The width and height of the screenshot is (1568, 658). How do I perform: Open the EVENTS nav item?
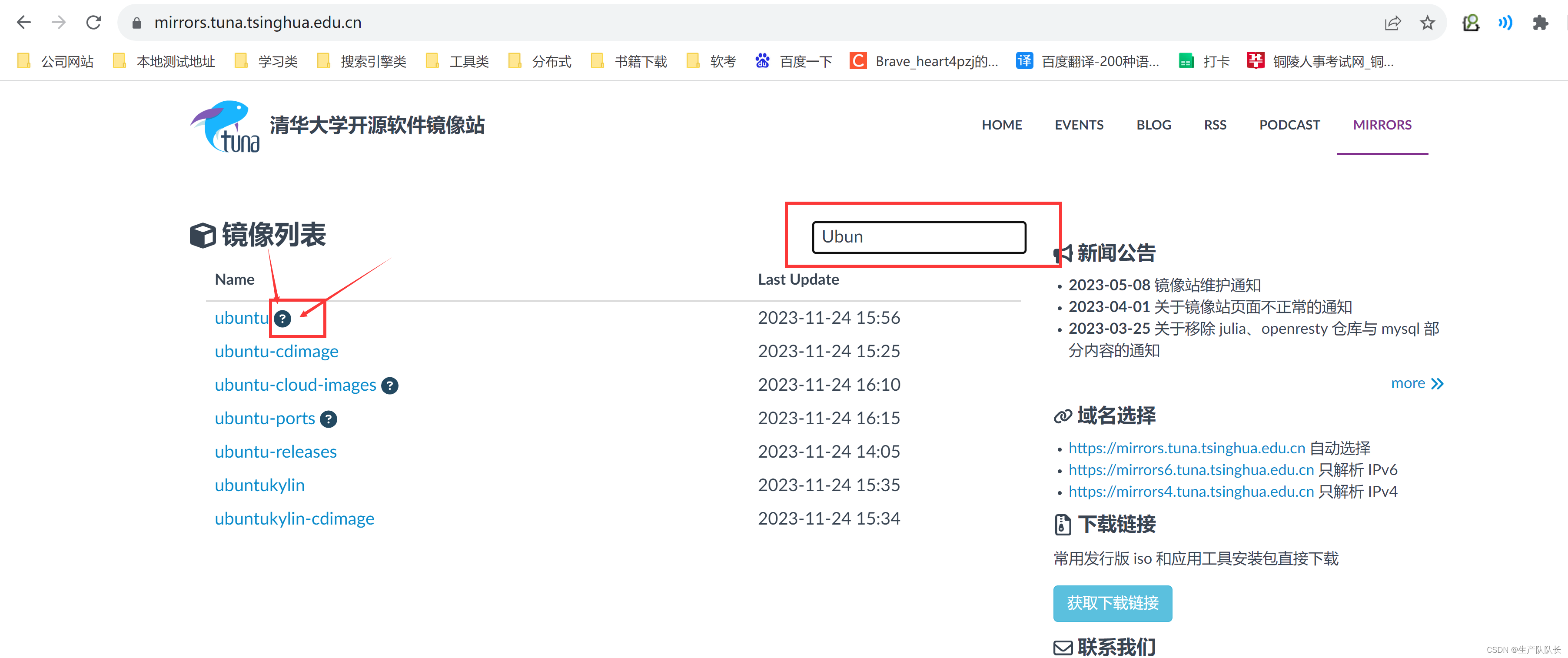[x=1079, y=125]
